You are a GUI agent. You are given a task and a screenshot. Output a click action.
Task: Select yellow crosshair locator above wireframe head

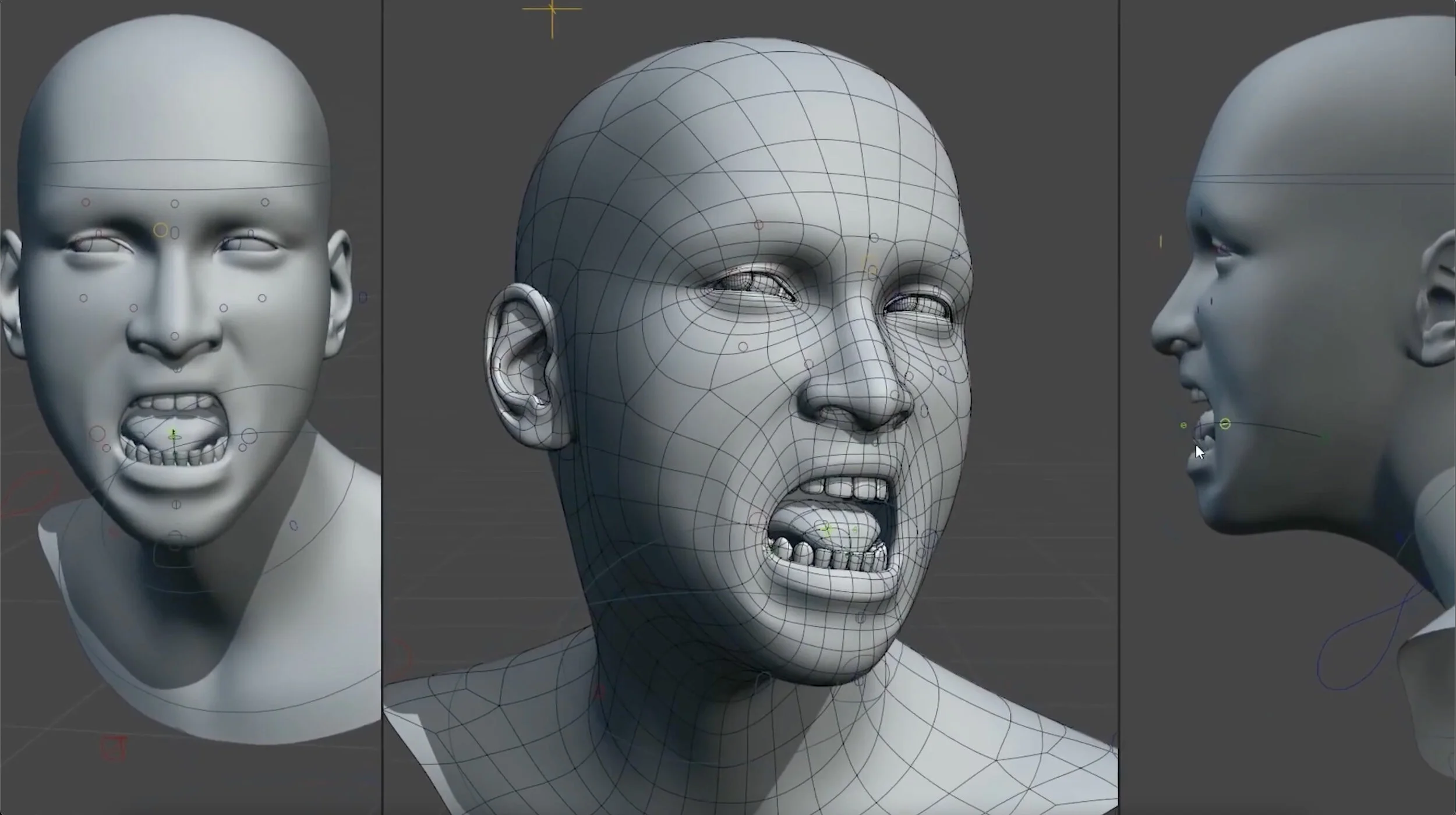pos(552,9)
